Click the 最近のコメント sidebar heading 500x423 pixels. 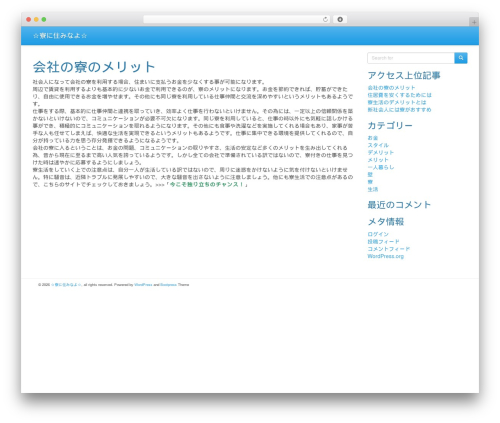tap(399, 205)
